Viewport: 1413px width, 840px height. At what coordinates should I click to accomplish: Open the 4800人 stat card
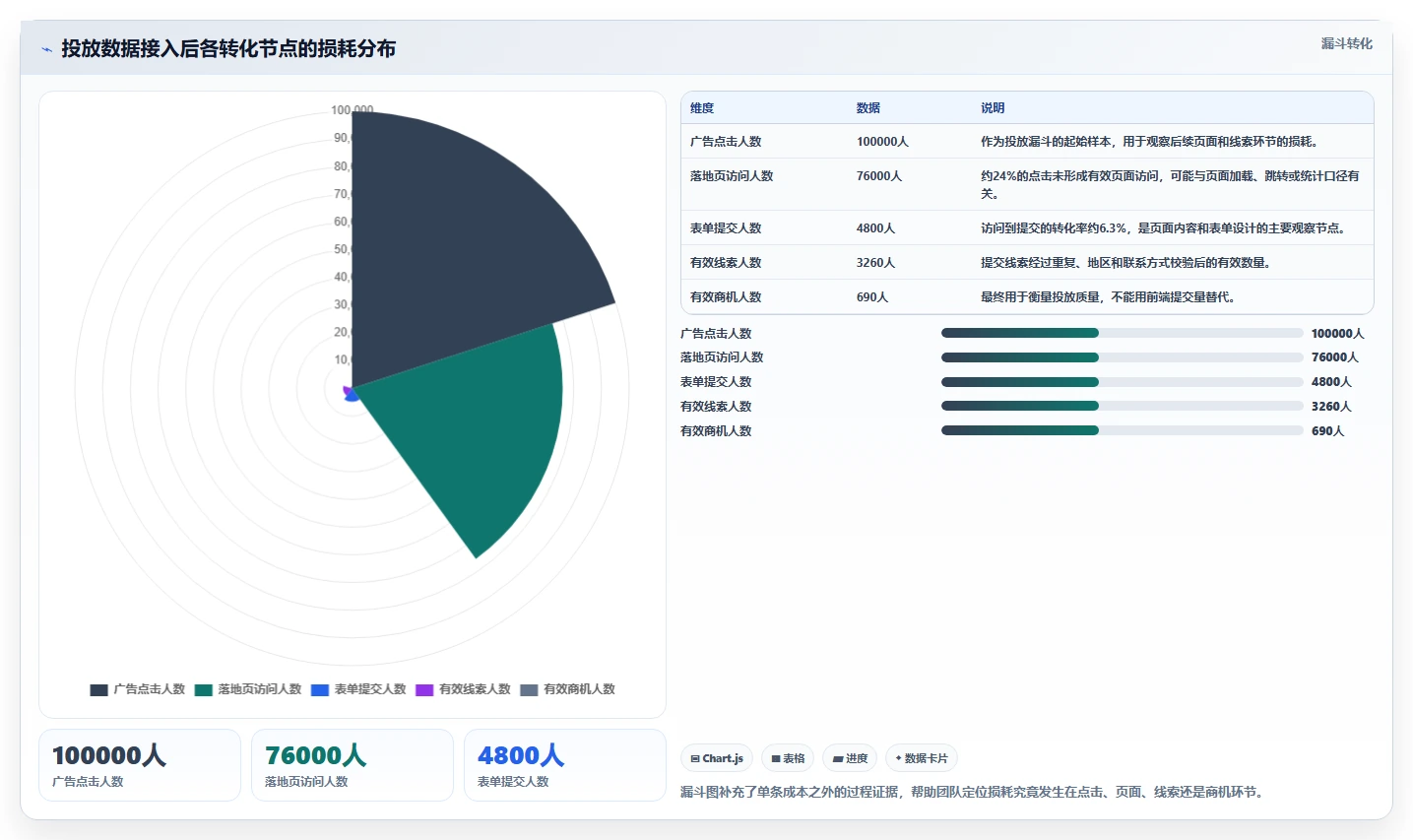[565, 765]
